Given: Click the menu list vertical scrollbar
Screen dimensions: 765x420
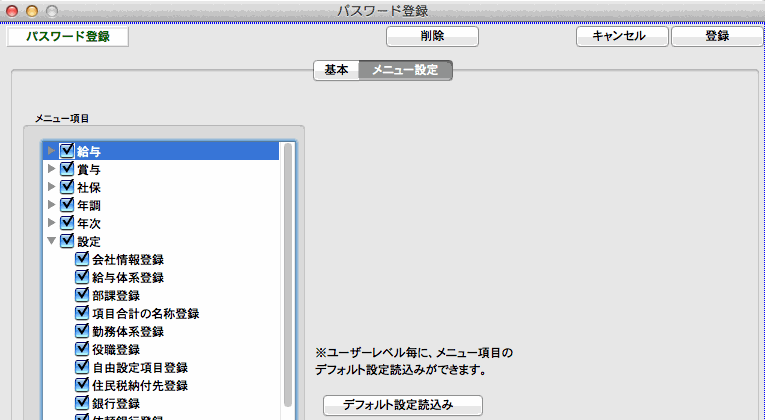Looking at the screenshot, I should click(x=288, y=270).
